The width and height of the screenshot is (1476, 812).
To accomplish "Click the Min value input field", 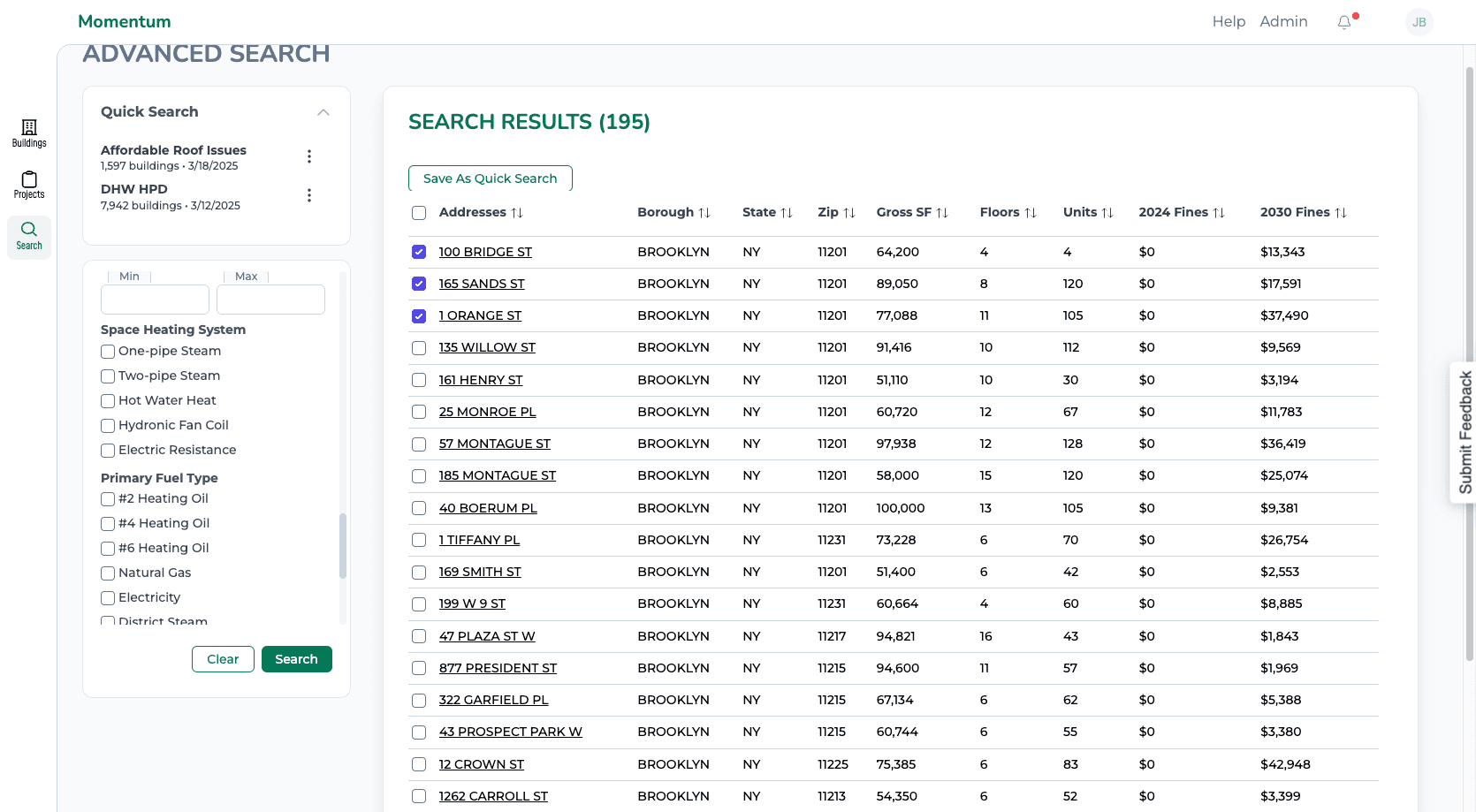I will [x=155, y=300].
